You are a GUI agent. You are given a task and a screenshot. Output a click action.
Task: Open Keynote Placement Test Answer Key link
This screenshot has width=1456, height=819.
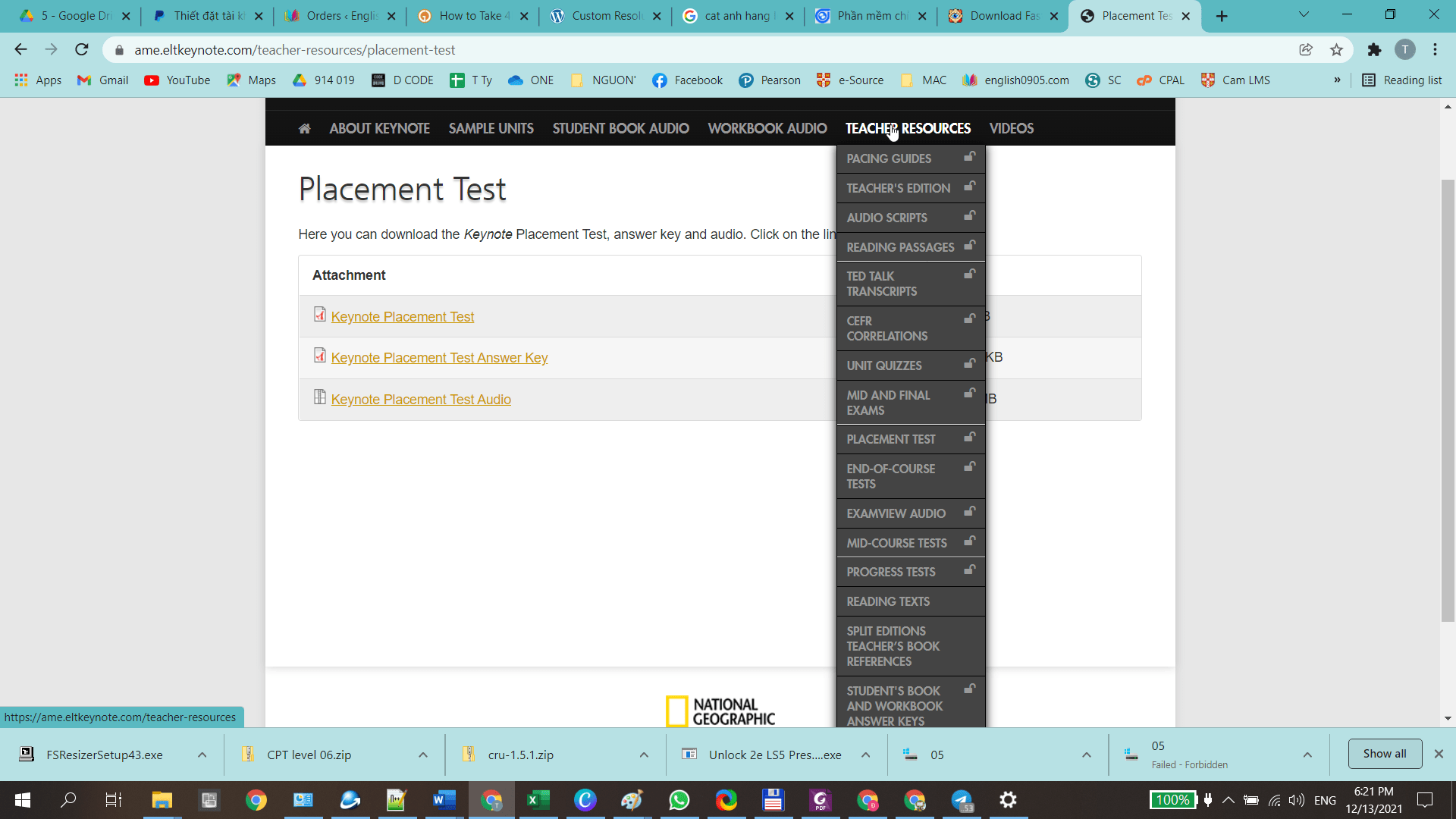(439, 358)
